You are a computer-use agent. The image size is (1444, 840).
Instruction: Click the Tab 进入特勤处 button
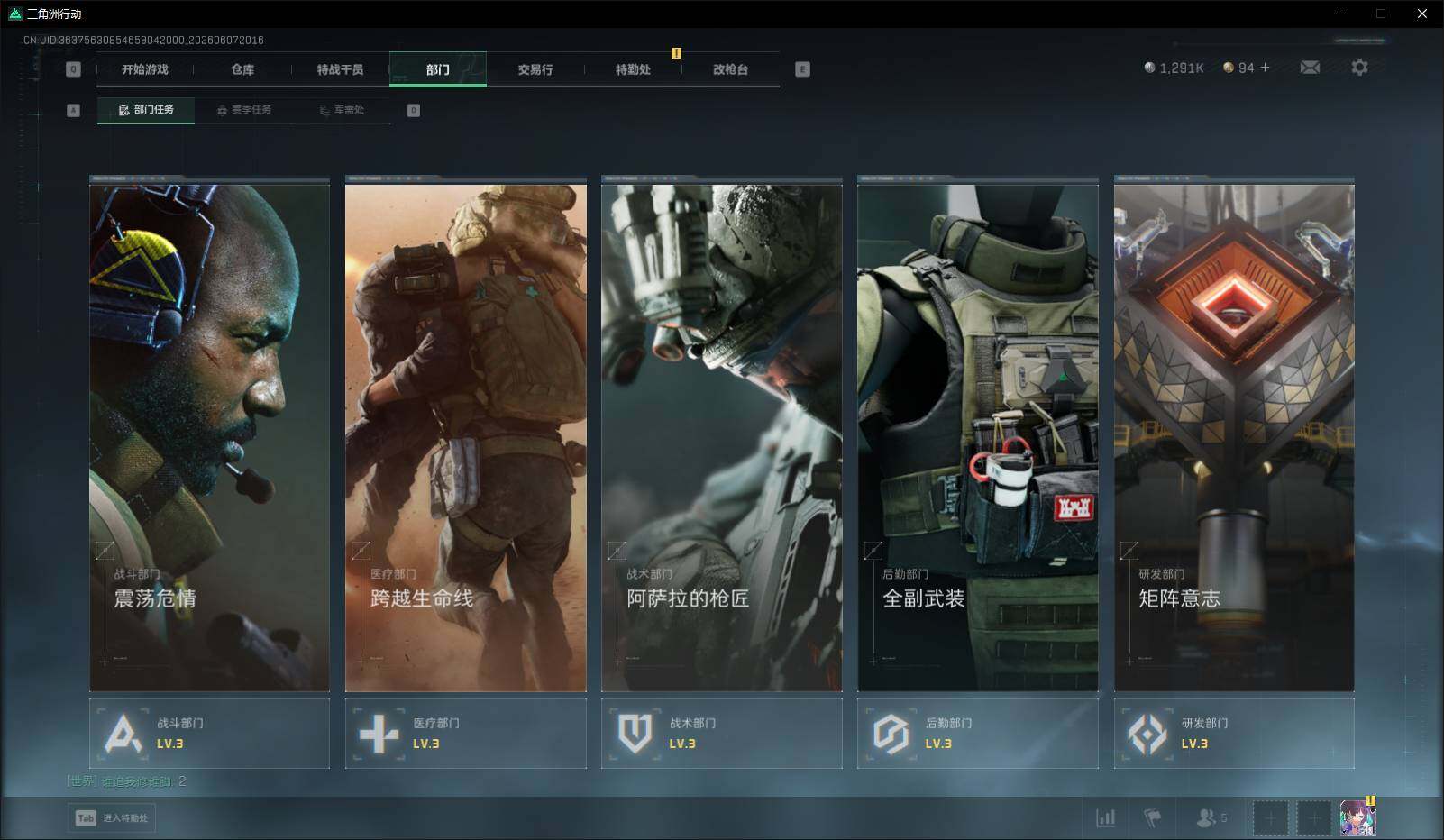112,818
